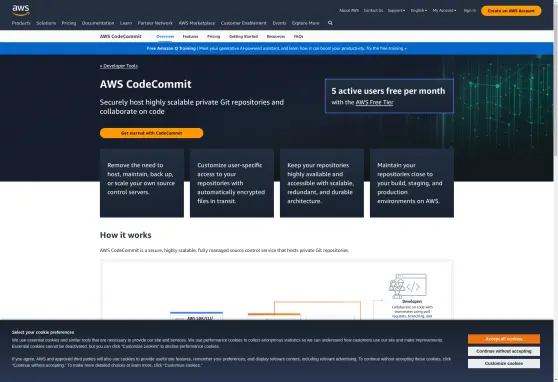Image resolution: width=558 pixels, height=382 pixels.
Task: Expand the free training banner arrow
Action: coord(405,49)
